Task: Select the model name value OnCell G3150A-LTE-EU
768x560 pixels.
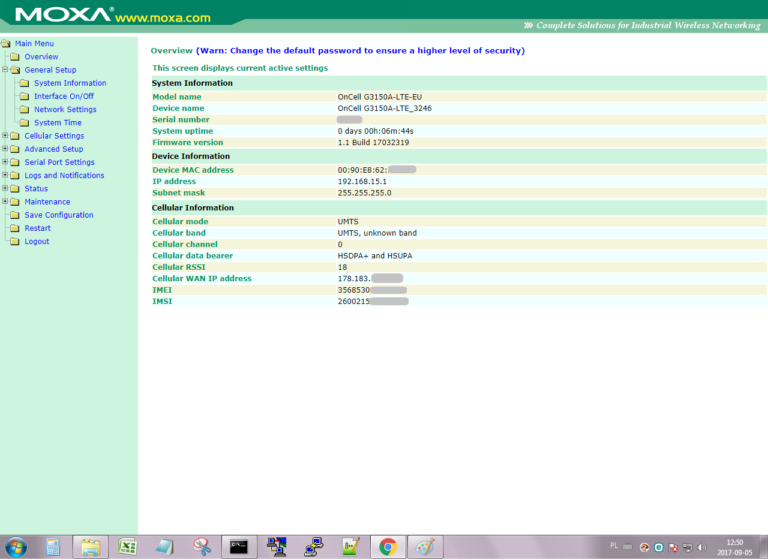Action: click(x=380, y=97)
